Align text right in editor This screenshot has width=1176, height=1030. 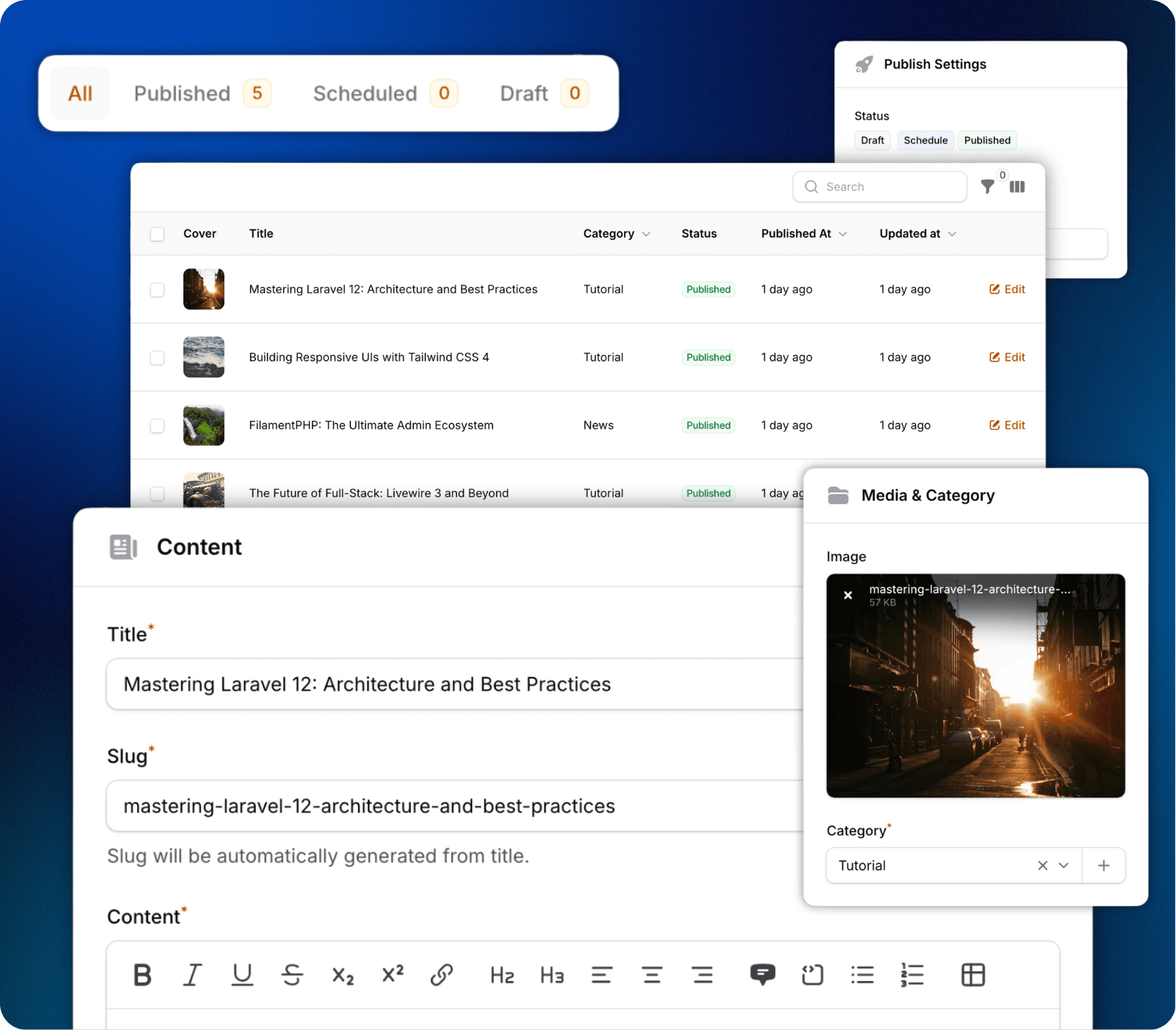point(702,975)
